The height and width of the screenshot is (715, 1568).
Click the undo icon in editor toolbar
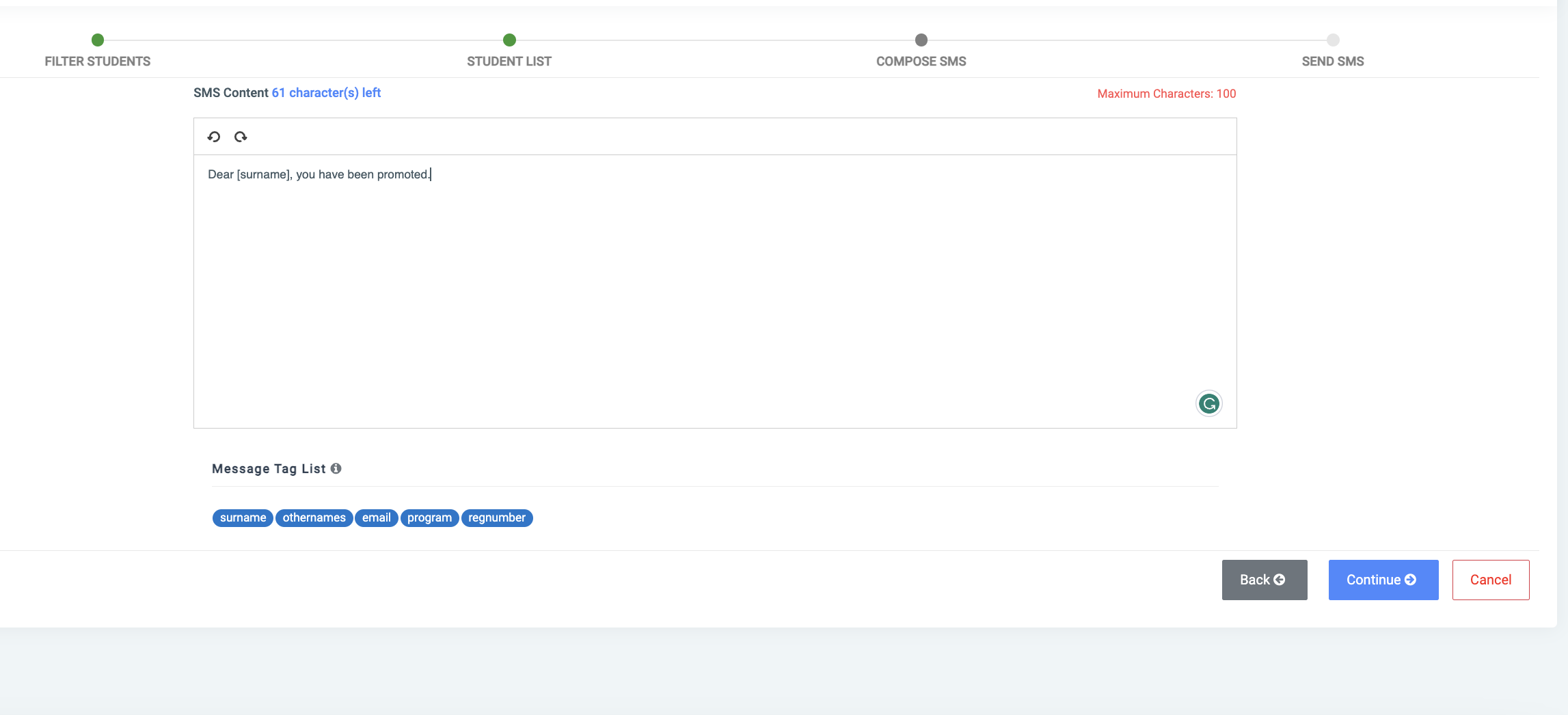click(x=214, y=137)
